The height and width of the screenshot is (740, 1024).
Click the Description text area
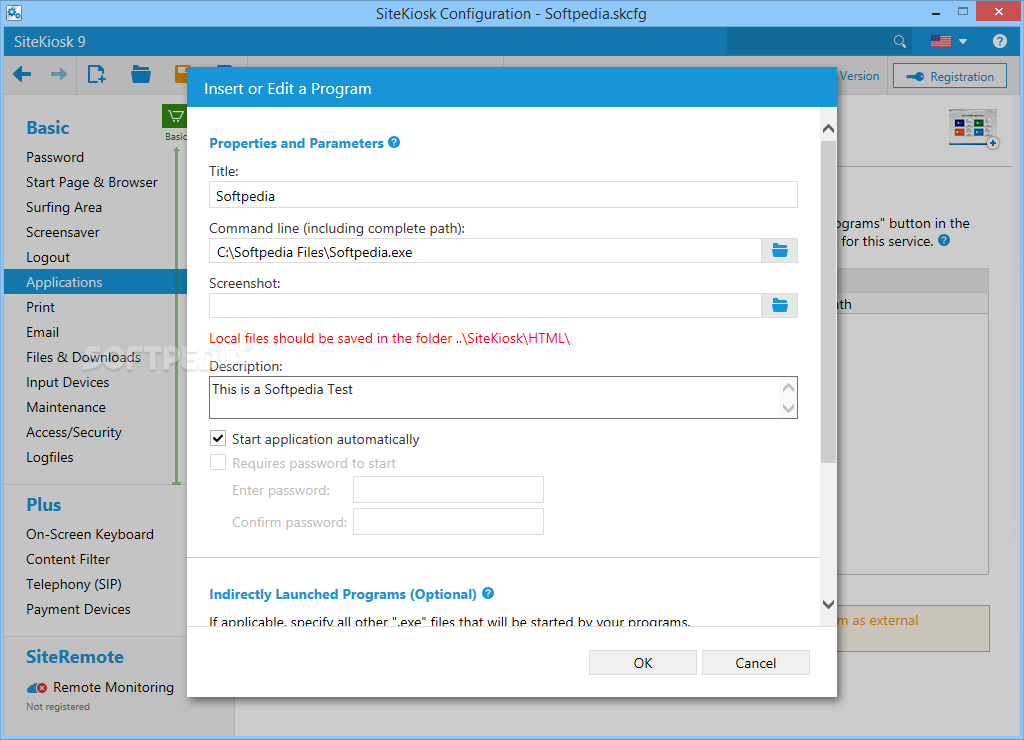503,397
